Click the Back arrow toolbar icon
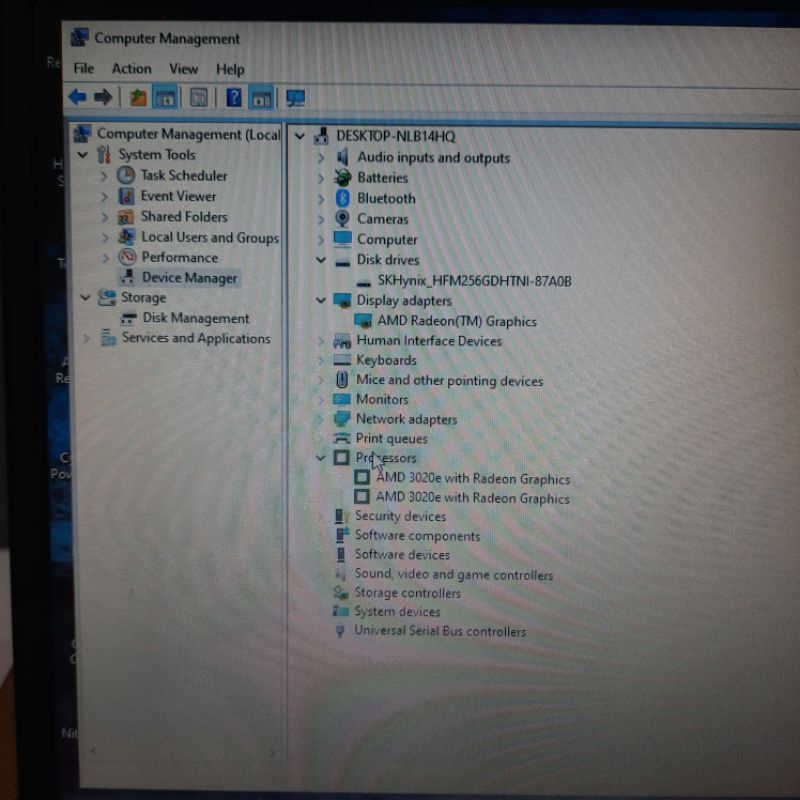800x800 pixels. point(77,97)
